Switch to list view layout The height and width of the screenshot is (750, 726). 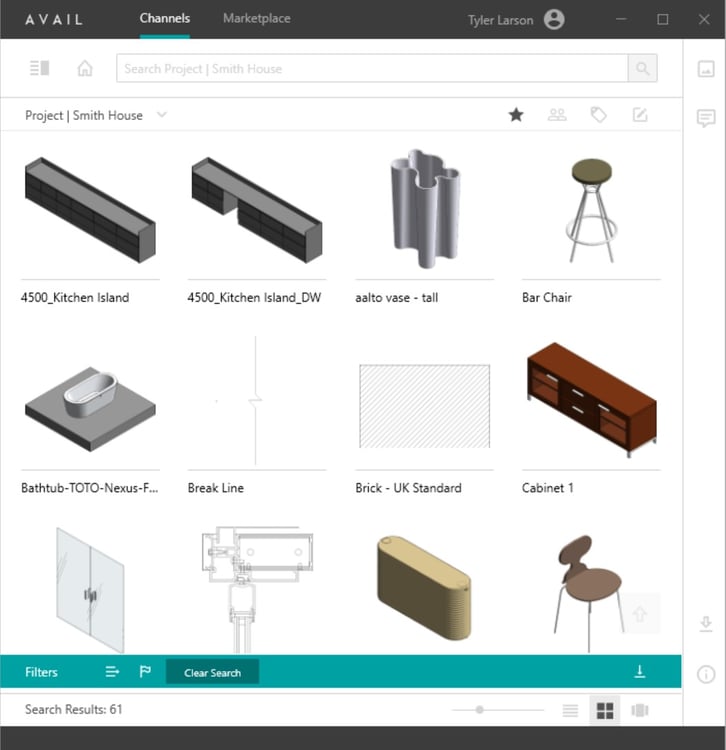pos(570,710)
